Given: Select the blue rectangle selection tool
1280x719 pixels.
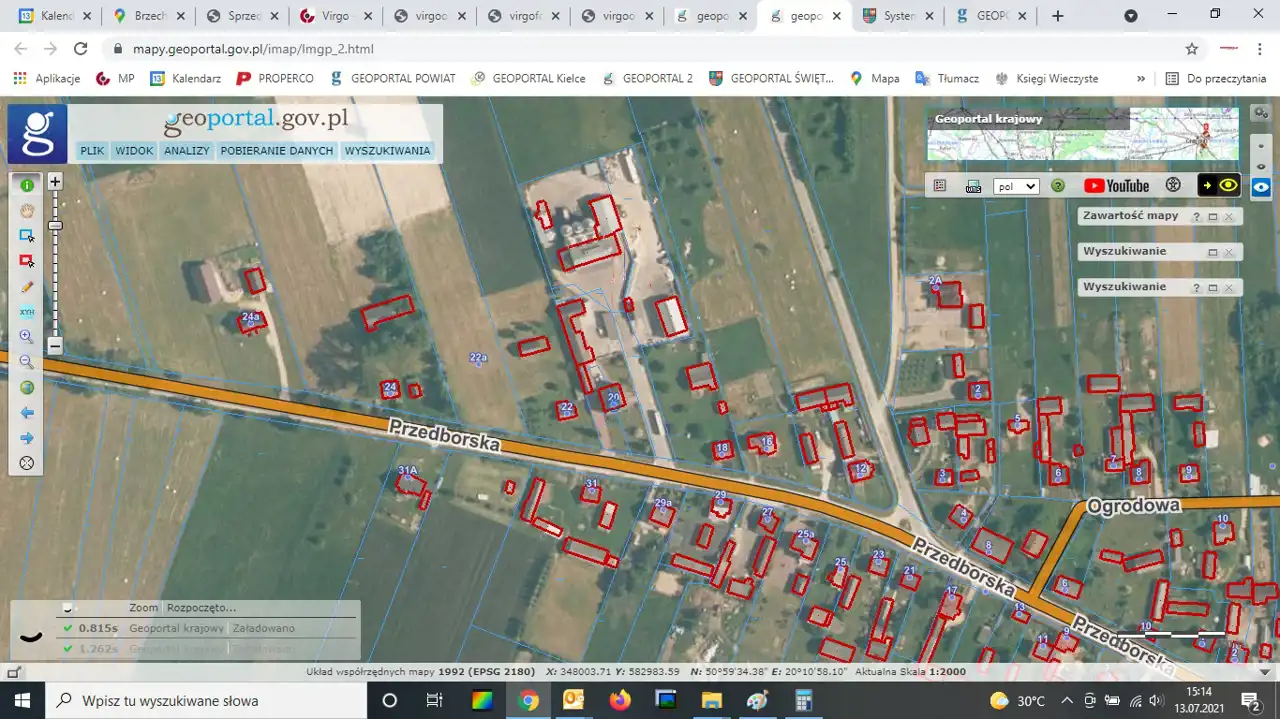Looking at the screenshot, I should click(27, 236).
